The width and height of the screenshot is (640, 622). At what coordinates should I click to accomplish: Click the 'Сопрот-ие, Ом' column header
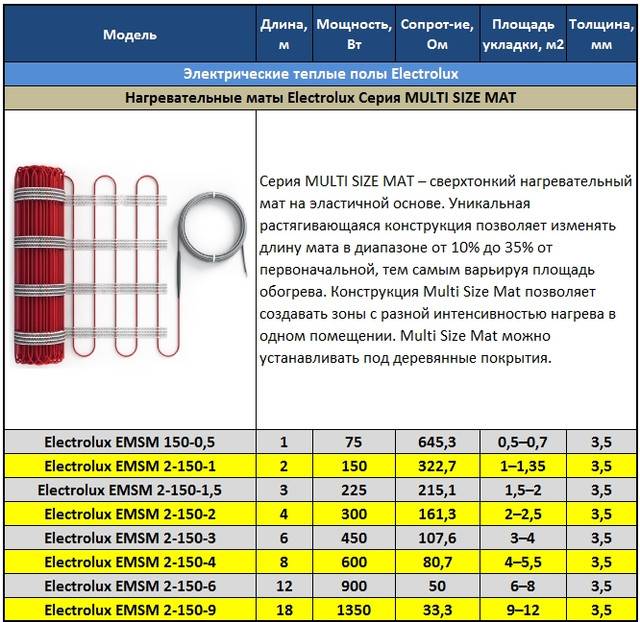(x=437, y=35)
